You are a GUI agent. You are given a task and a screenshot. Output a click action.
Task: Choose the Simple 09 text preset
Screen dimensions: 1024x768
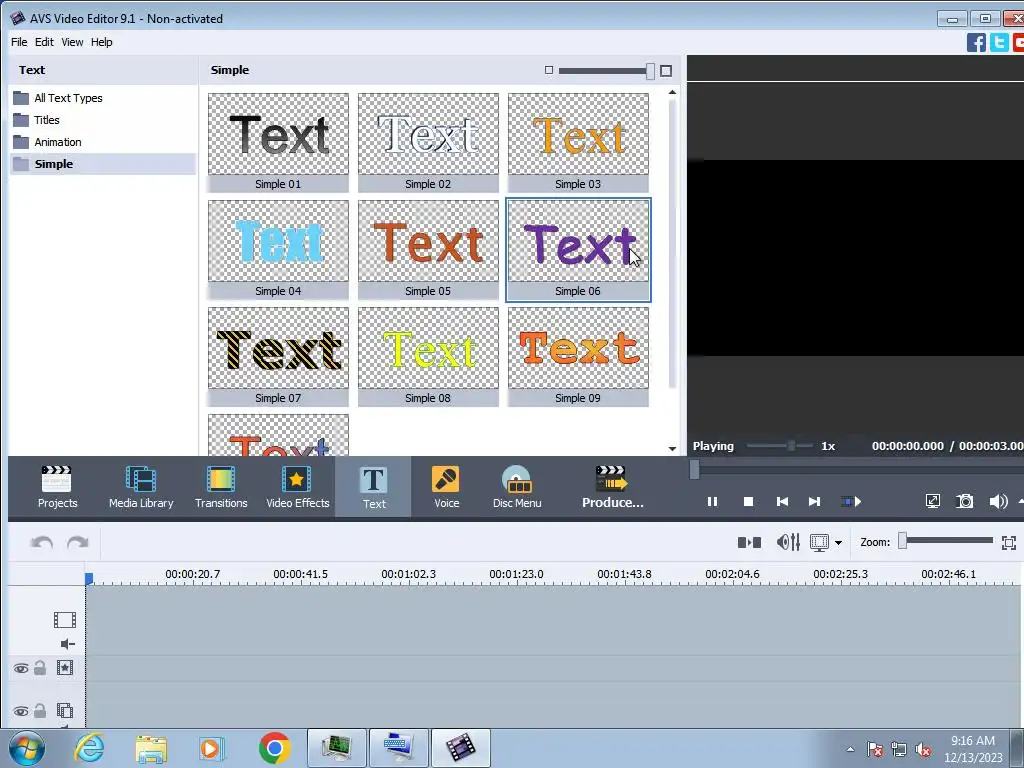tap(578, 357)
